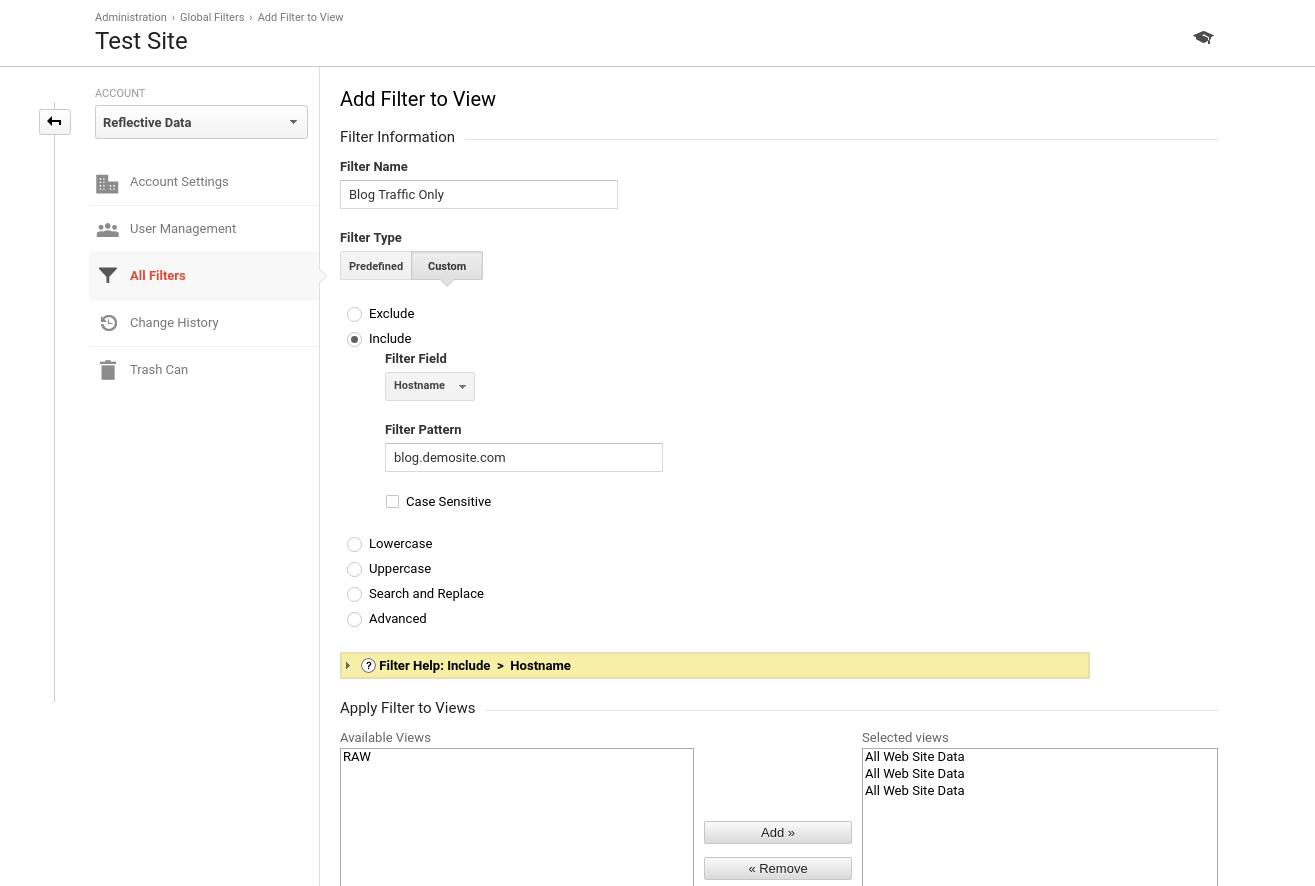
Task: Enable the Case Sensitive checkbox
Action: (x=392, y=502)
